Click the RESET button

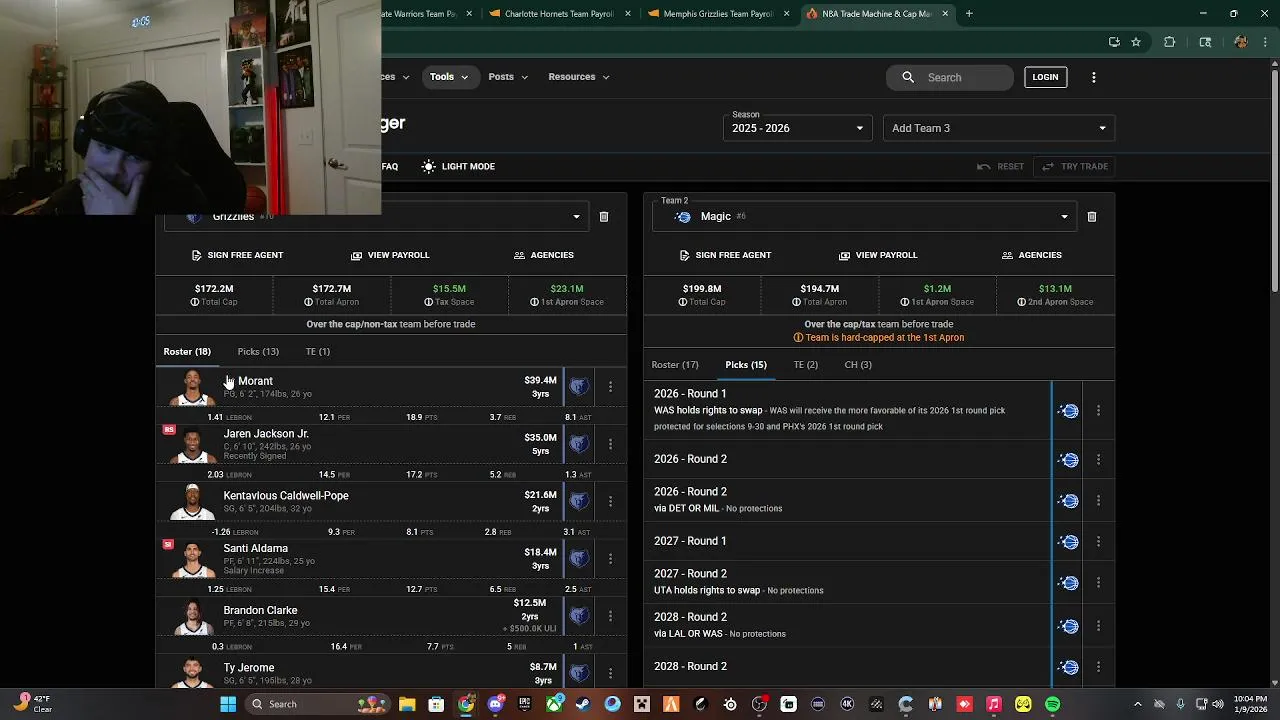[x=1001, y=167]
